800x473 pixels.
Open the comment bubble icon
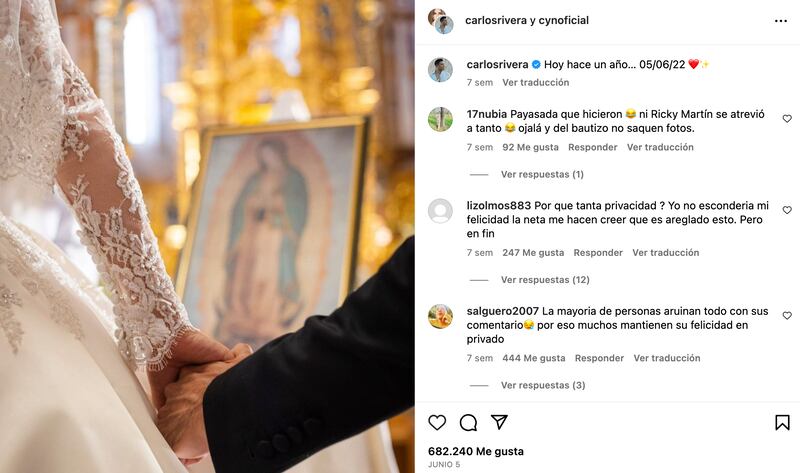click(468, 422)
